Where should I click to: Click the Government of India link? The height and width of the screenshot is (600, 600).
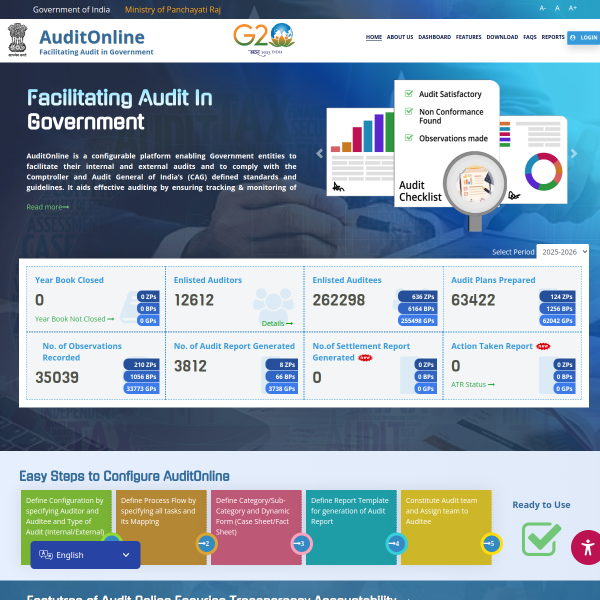[71, 10]
